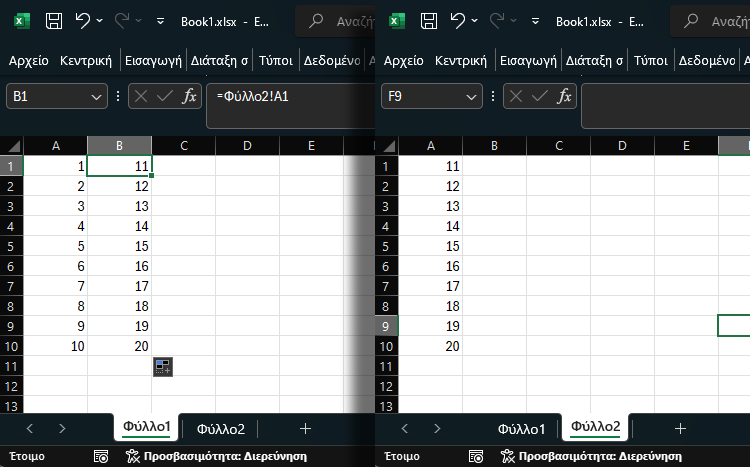
Task: Open Αρχείο menu in left window
Action: pyautogui.click(x=29, y=61)
